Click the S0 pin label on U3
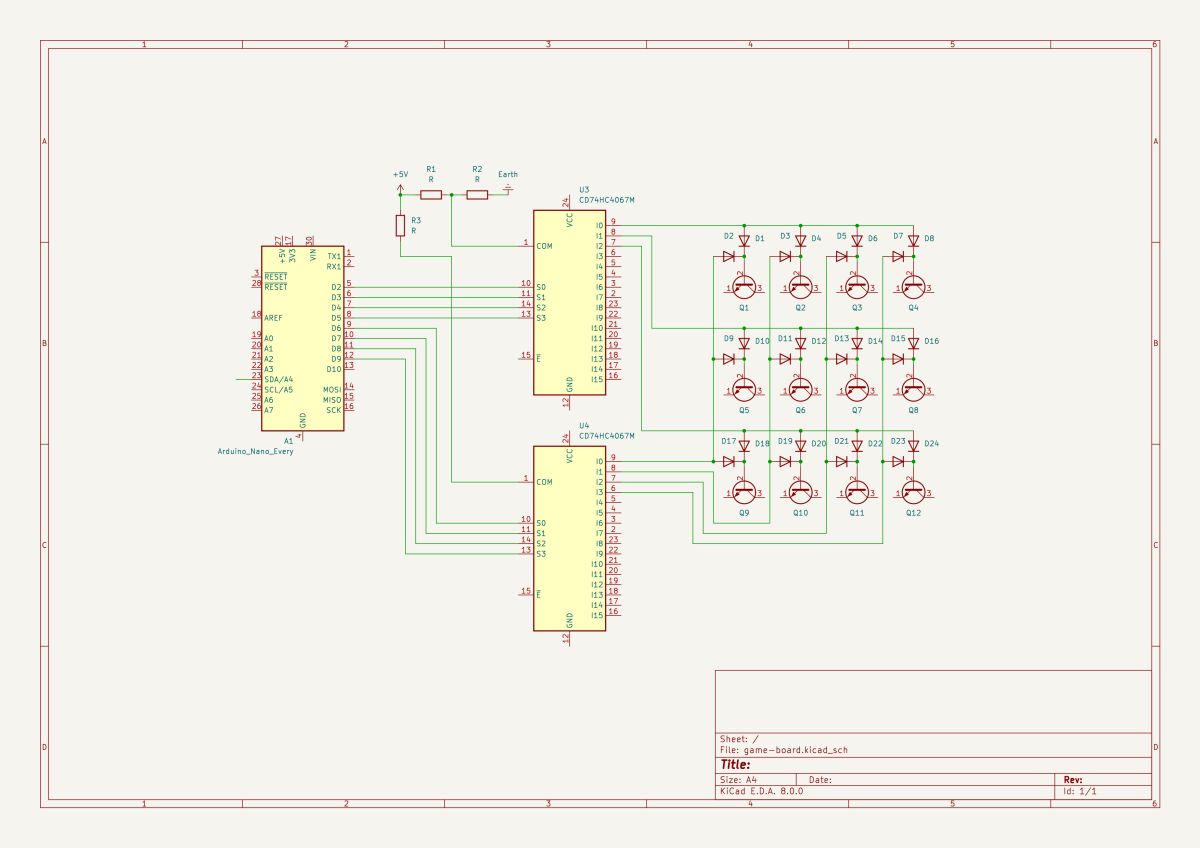The height and width of the screenshot is (848, 1200). coord(541,287)
